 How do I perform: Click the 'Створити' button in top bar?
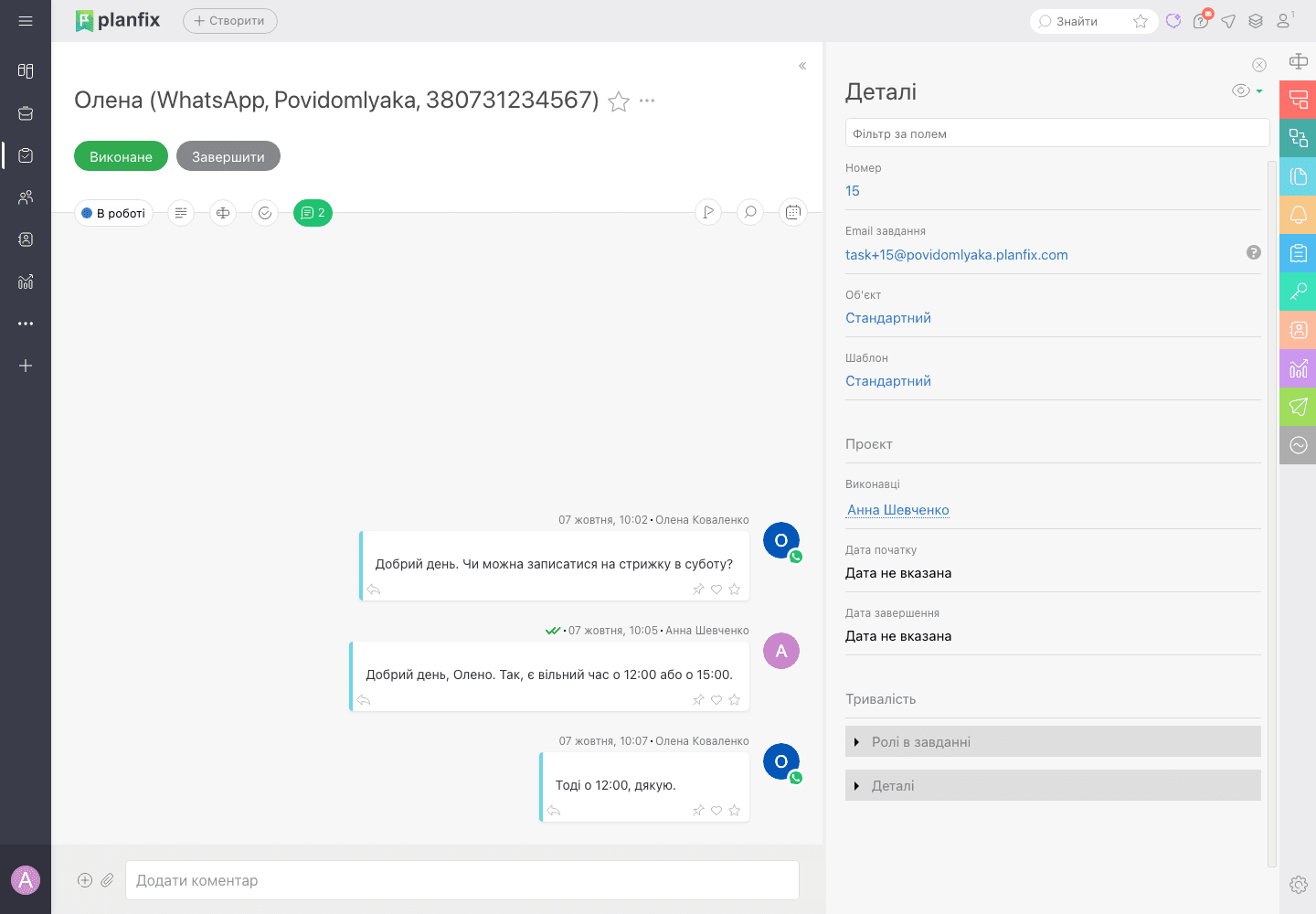tap(230, 21)
